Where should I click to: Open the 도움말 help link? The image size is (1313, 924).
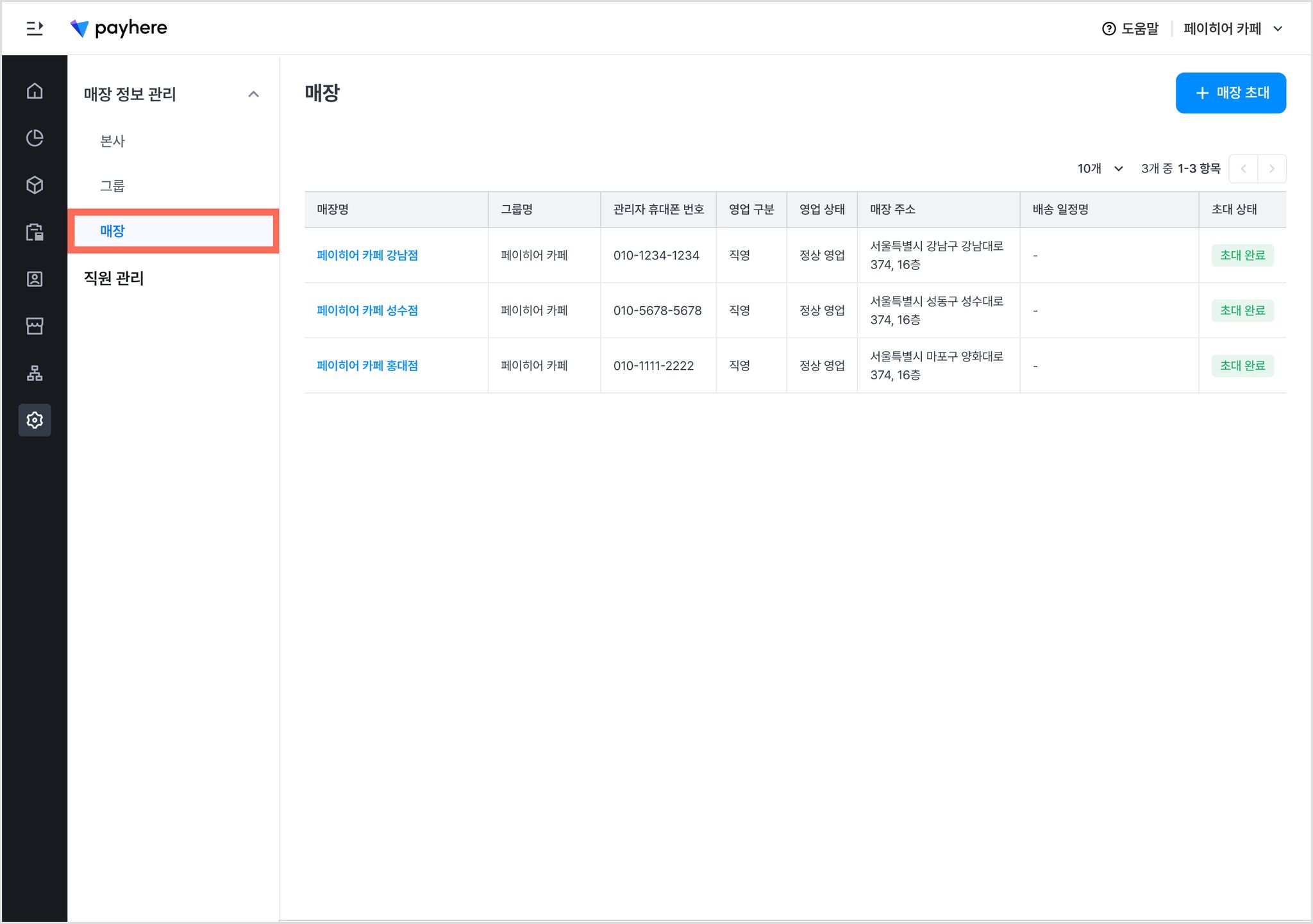1140,29
